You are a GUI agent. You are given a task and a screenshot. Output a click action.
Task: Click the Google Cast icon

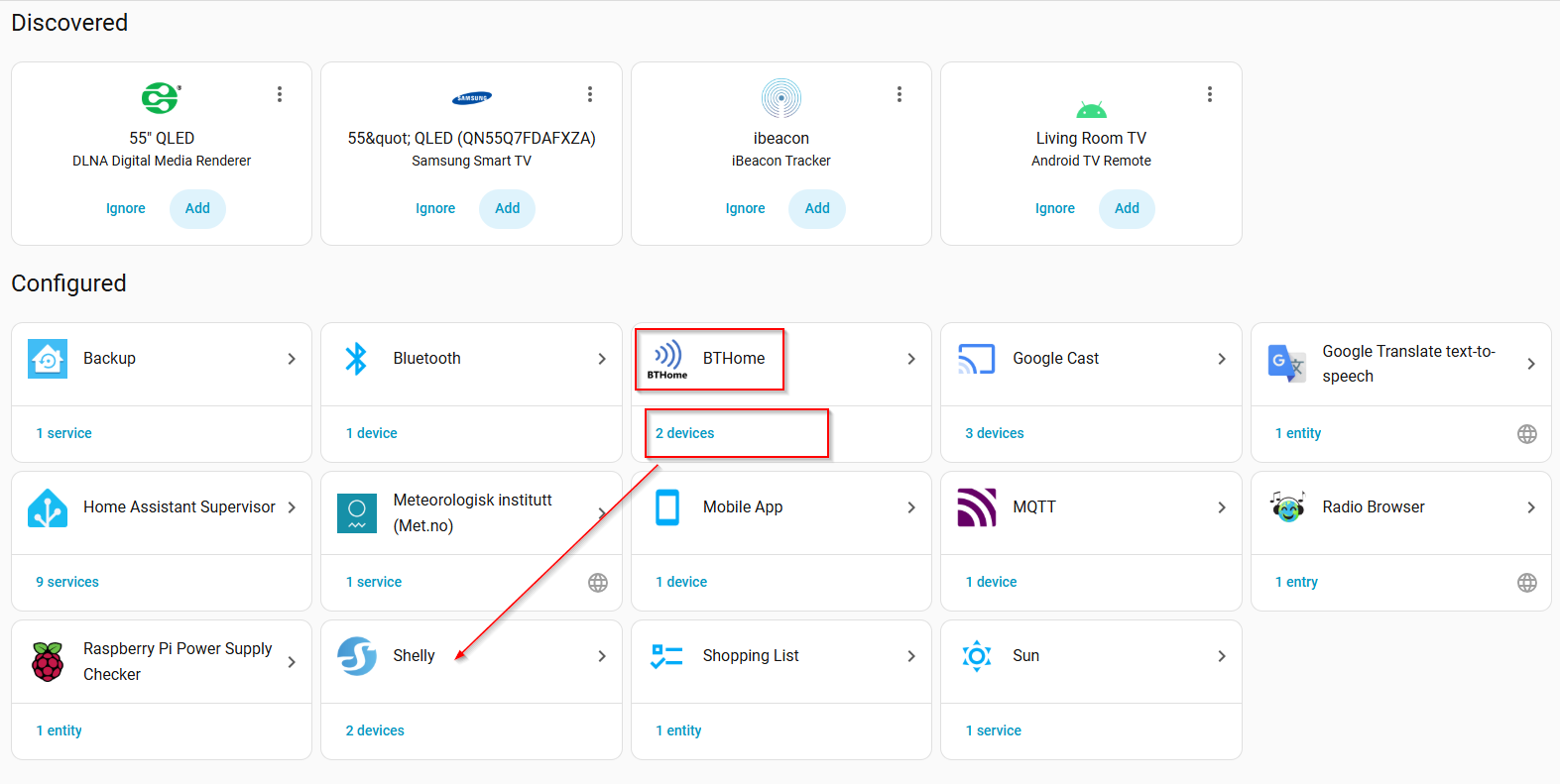(977, 359)
